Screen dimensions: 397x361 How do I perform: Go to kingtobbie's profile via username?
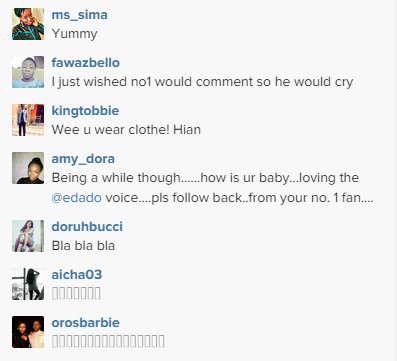[85, 111]
